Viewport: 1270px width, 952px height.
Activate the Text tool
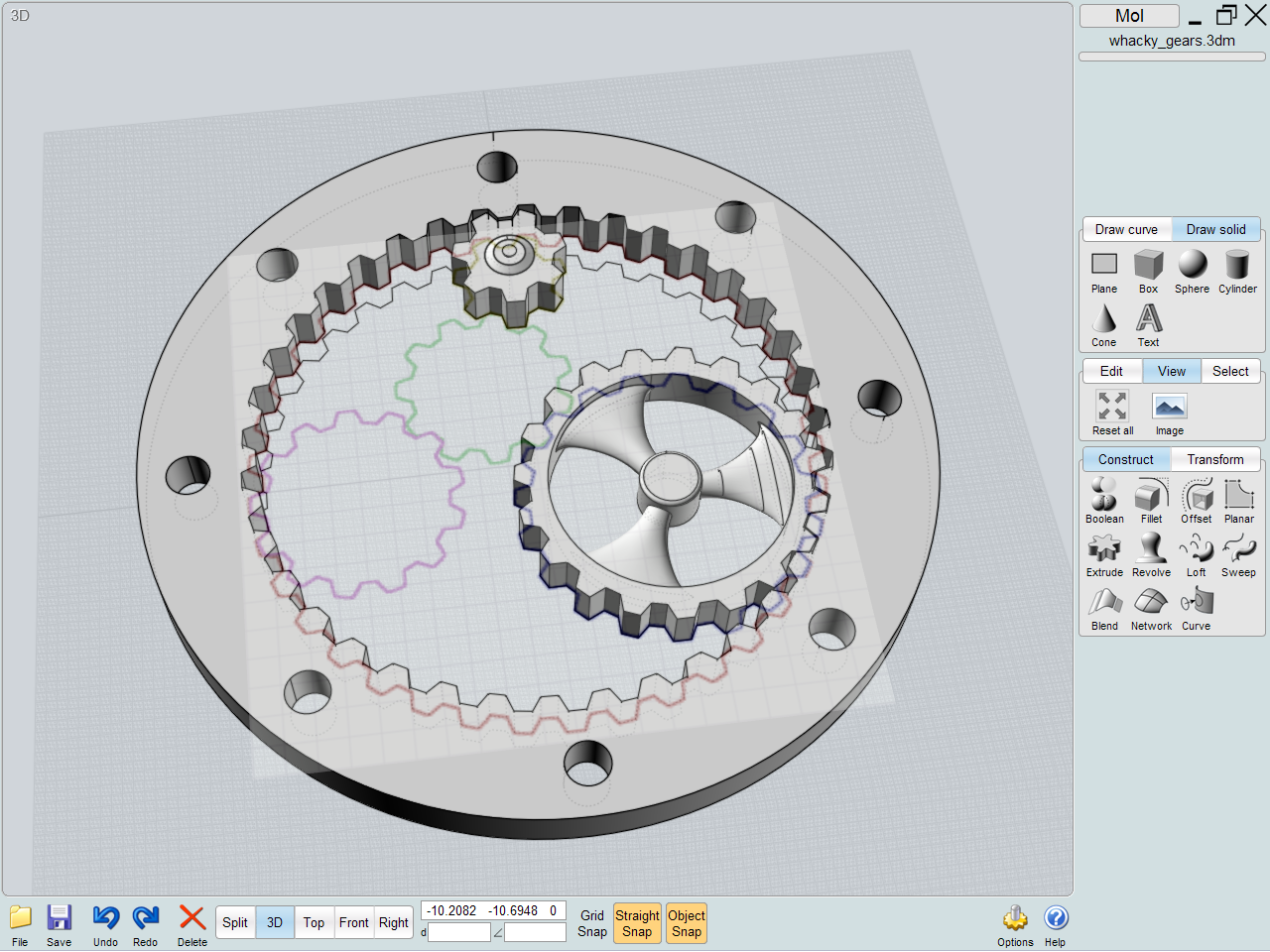point(1148,324)
